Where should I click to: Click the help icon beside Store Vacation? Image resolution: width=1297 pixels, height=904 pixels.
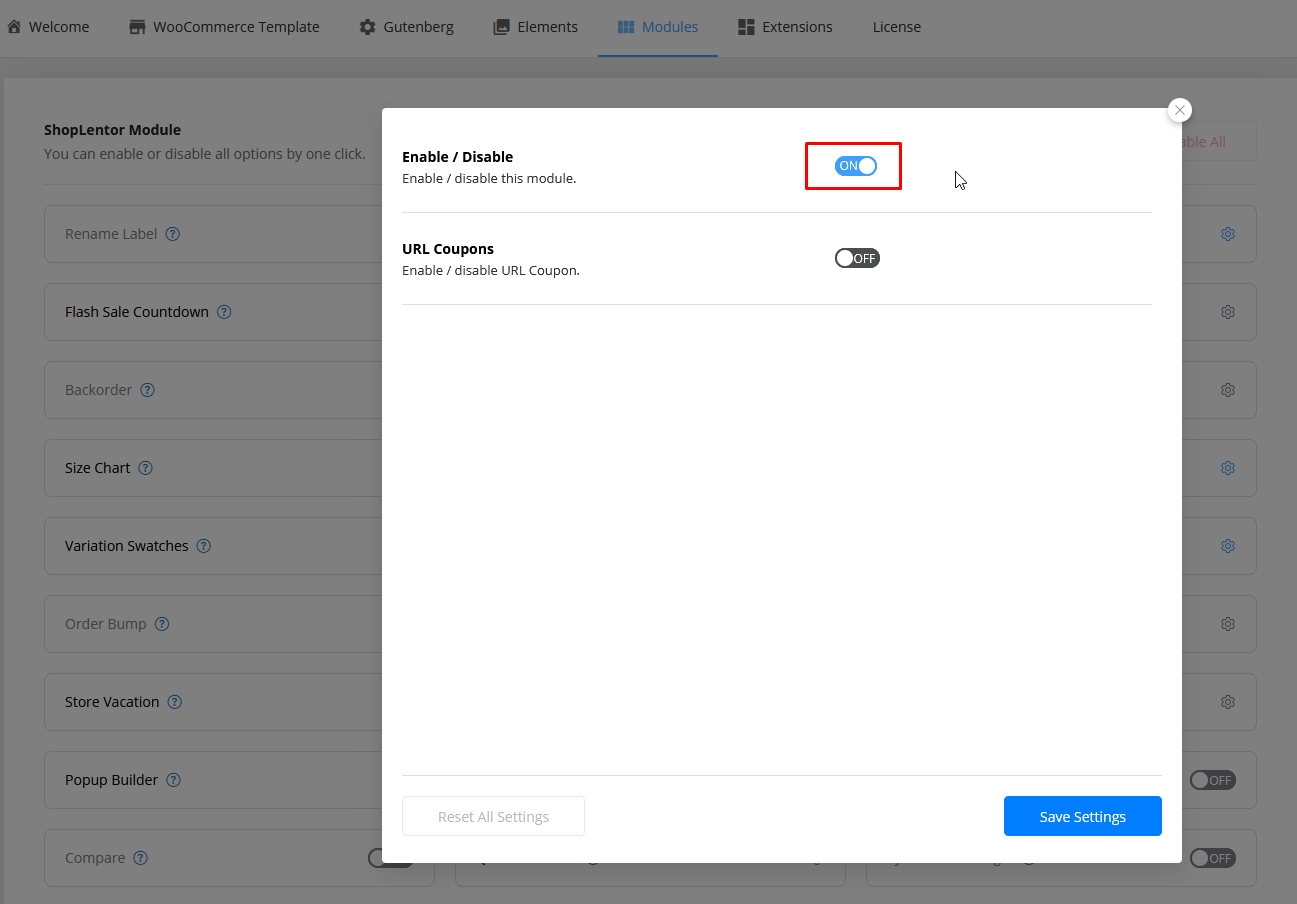coord(174,702)
